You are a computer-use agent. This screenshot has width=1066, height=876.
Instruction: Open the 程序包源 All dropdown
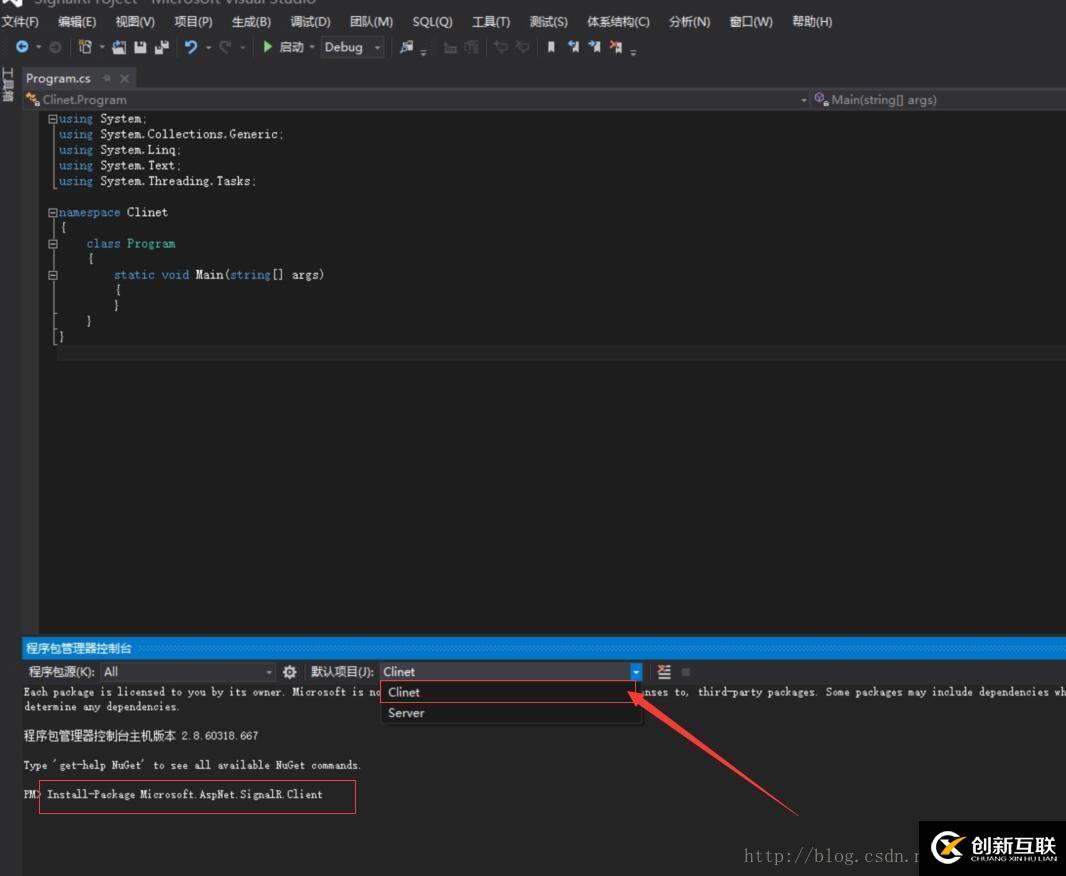pyautogui.click(x=188, y=672)
